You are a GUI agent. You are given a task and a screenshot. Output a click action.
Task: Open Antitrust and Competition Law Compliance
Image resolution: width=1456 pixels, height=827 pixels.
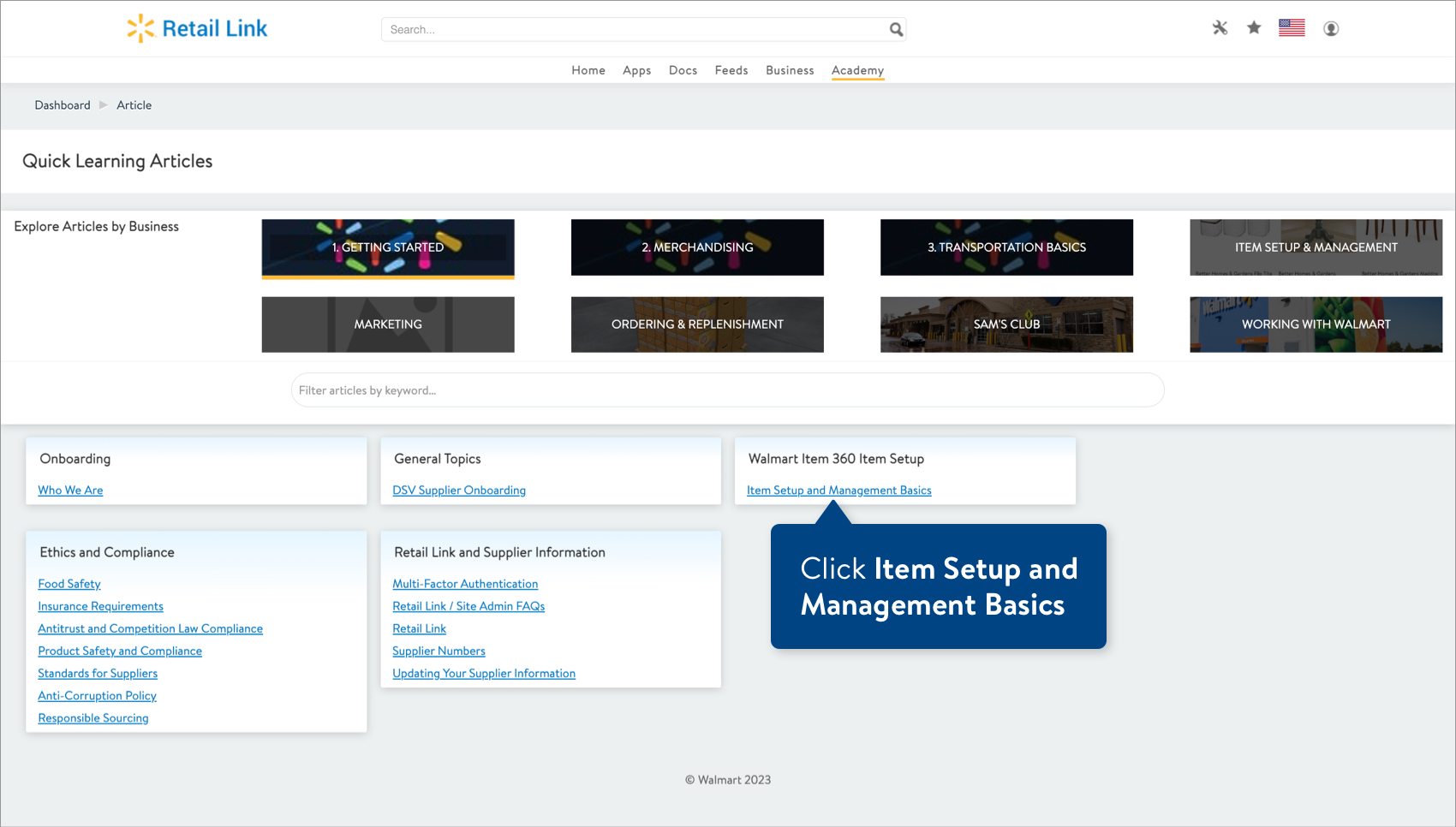150,628
